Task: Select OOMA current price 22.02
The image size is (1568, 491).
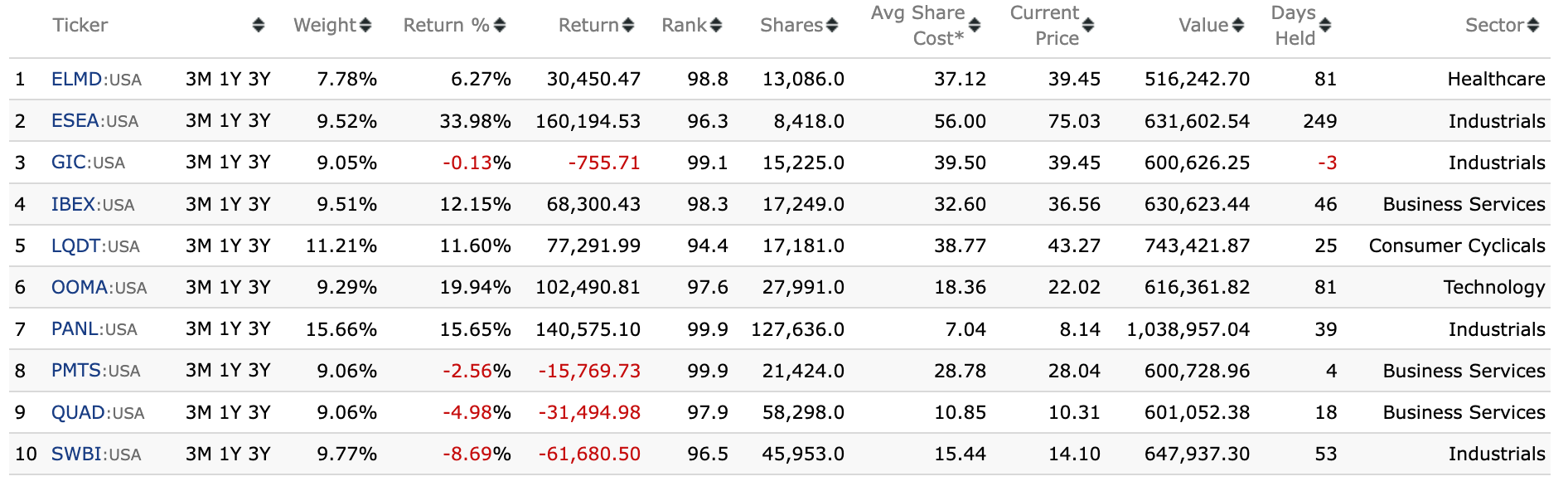Action: [1074, 288]
